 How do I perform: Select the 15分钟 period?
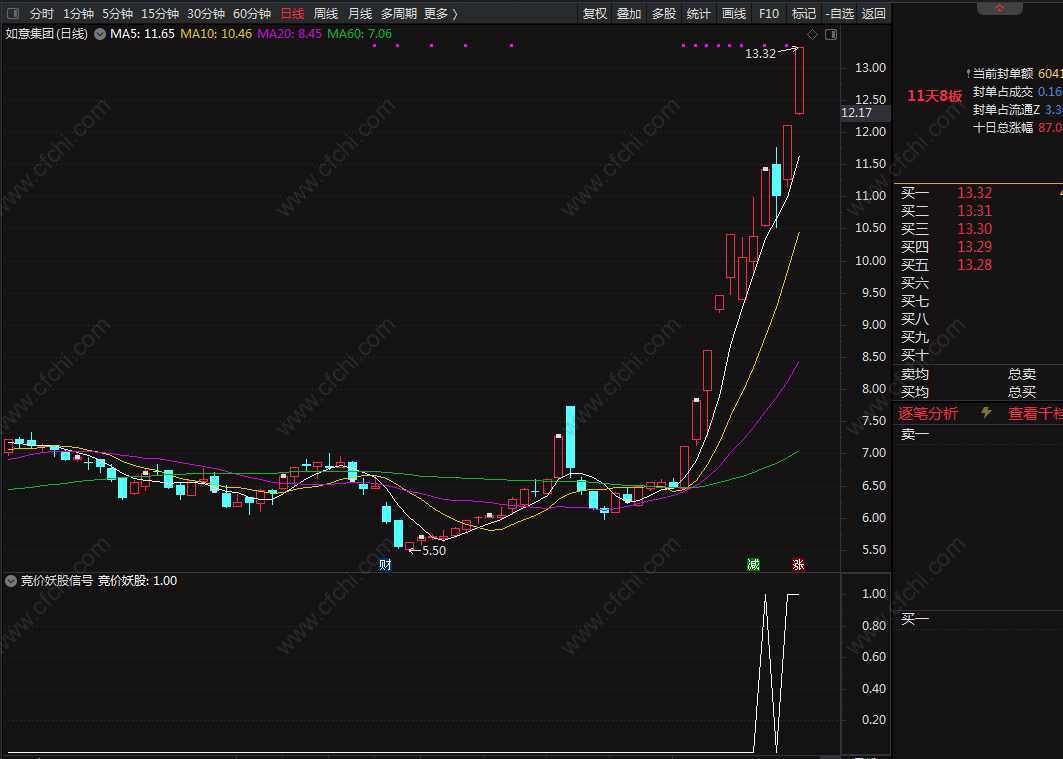pyautogui.click(x=160, y=14)
